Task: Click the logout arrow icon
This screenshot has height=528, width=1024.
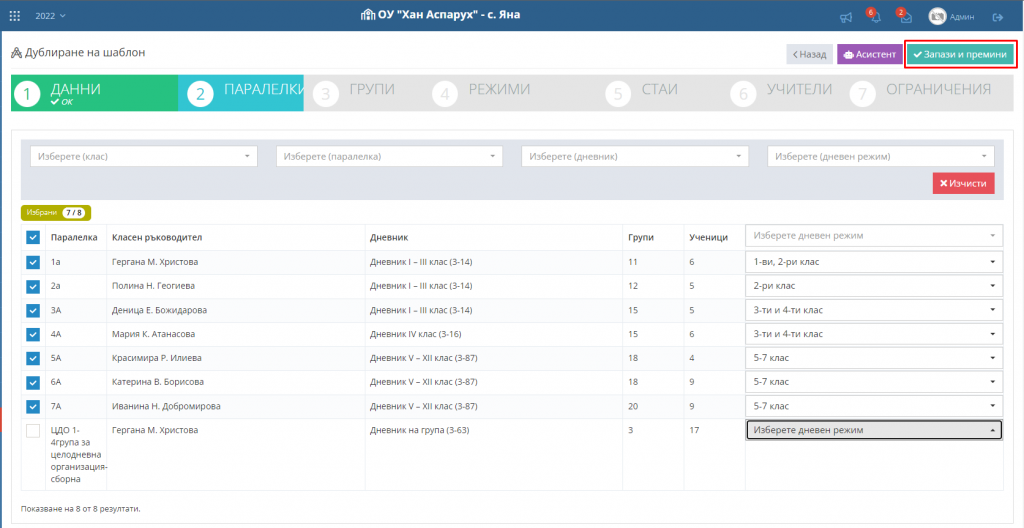Action: pyautogui.click(x=997, y=17)
